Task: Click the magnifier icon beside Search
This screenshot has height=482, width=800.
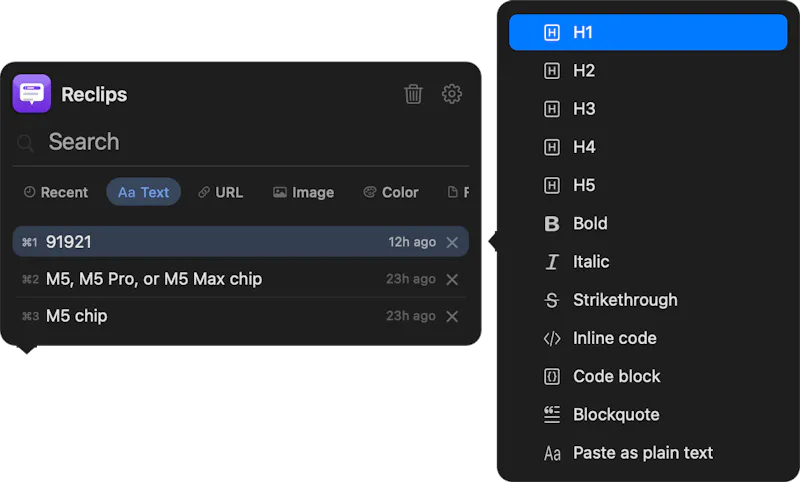Action: 25,143
